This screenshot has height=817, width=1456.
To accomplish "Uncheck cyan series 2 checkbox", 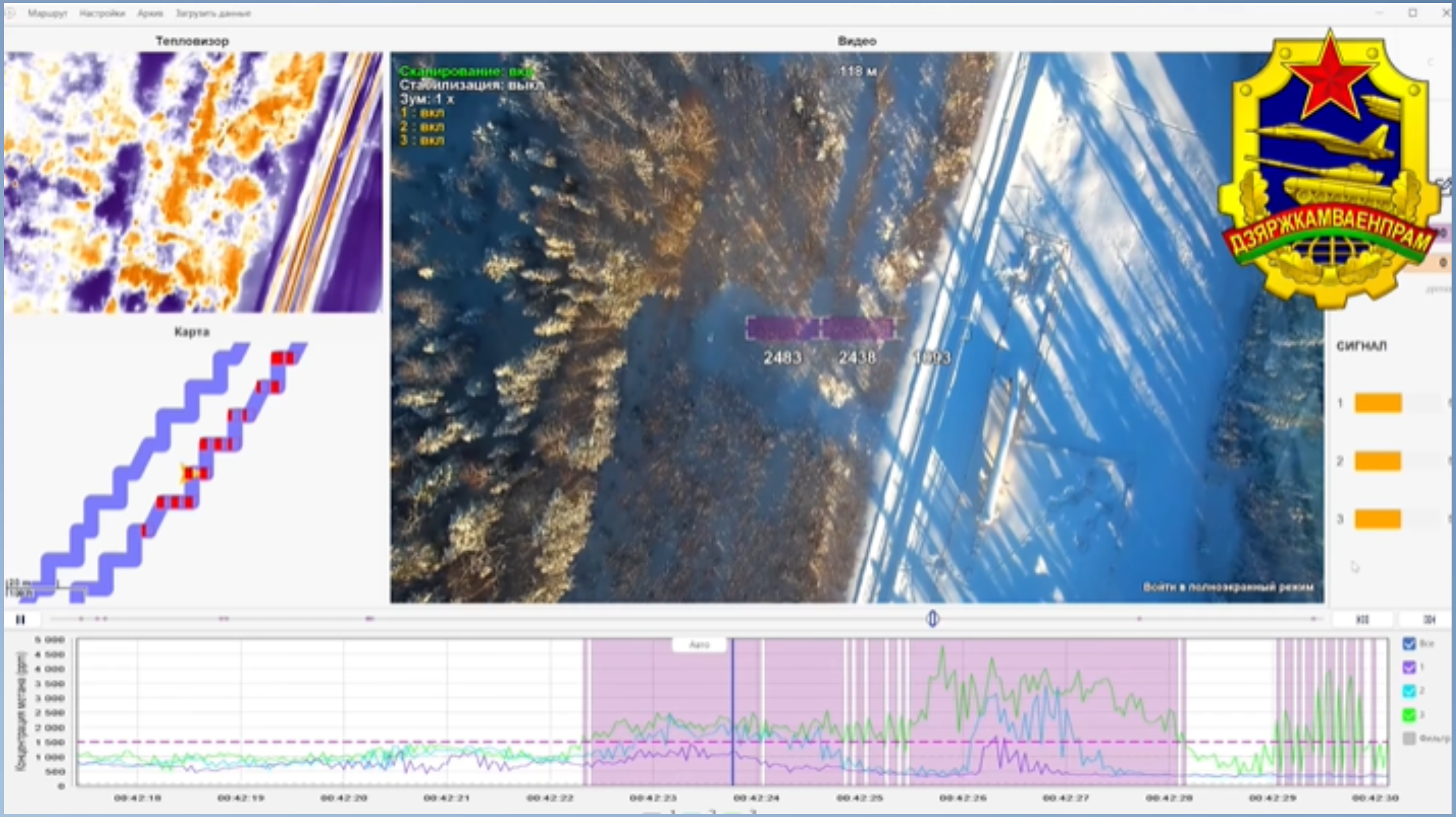I will [1409, 691].
